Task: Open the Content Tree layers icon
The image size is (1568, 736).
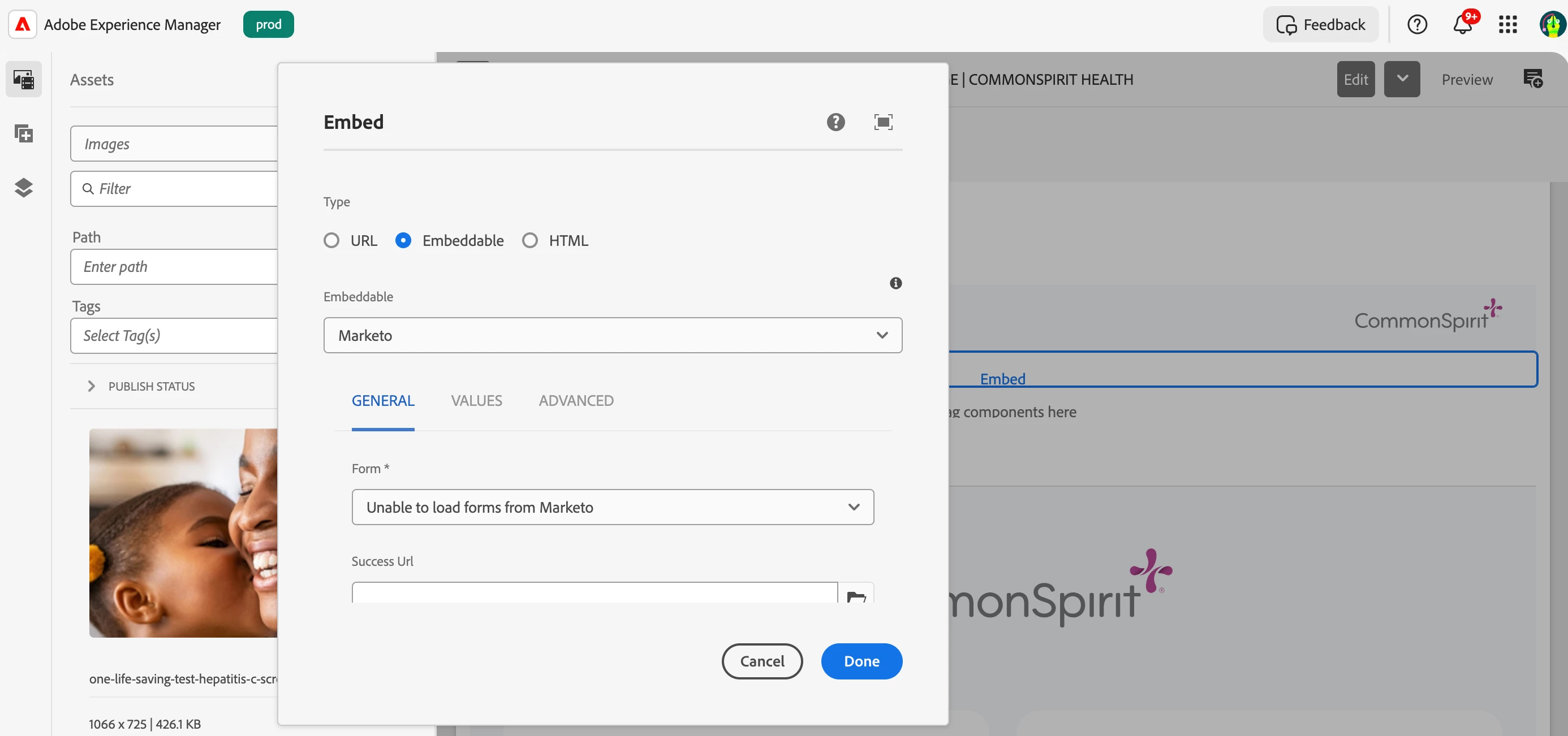Action: point(24,187)
